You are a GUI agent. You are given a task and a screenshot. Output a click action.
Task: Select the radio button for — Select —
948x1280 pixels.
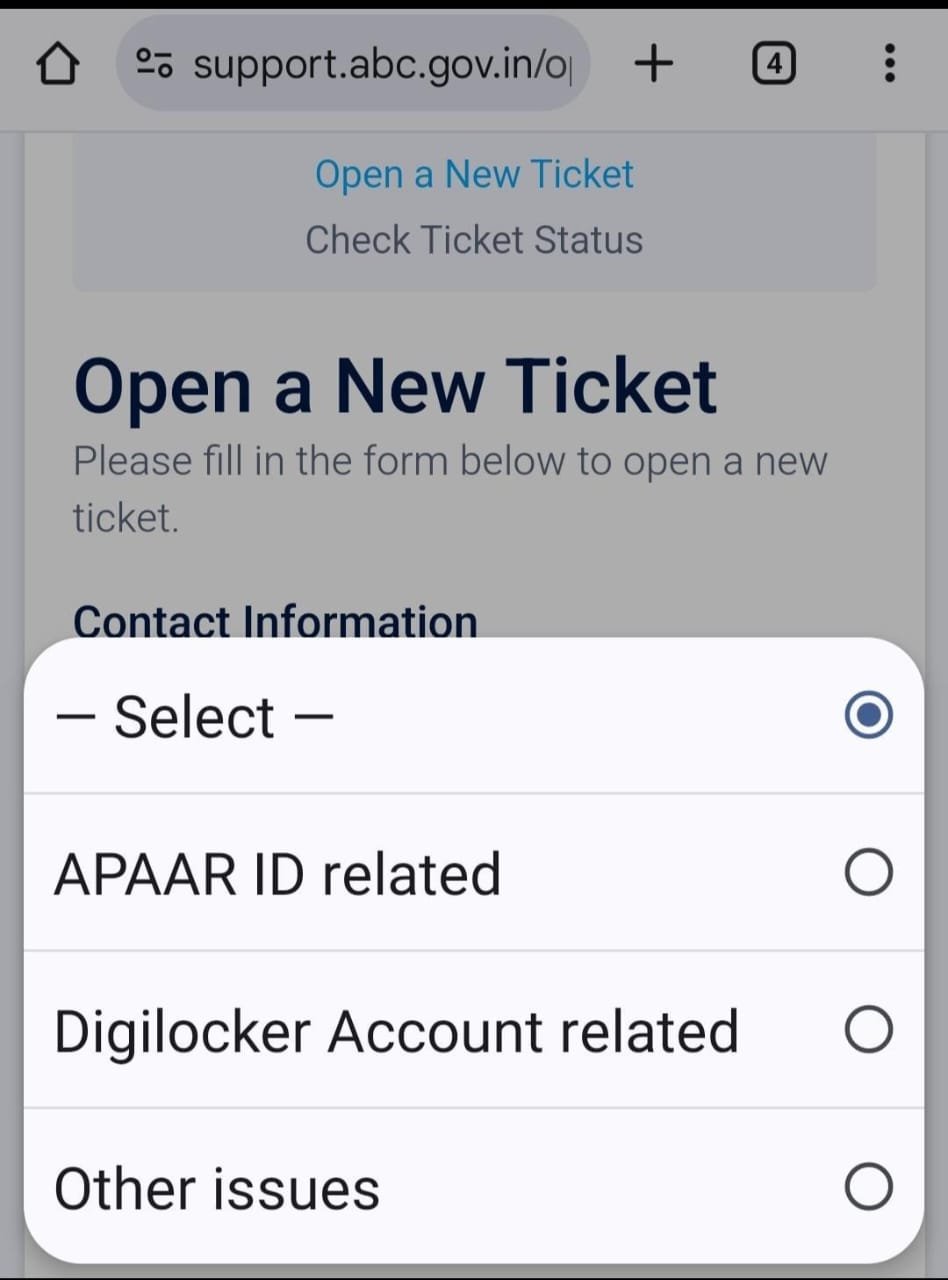tap(868, 715)
